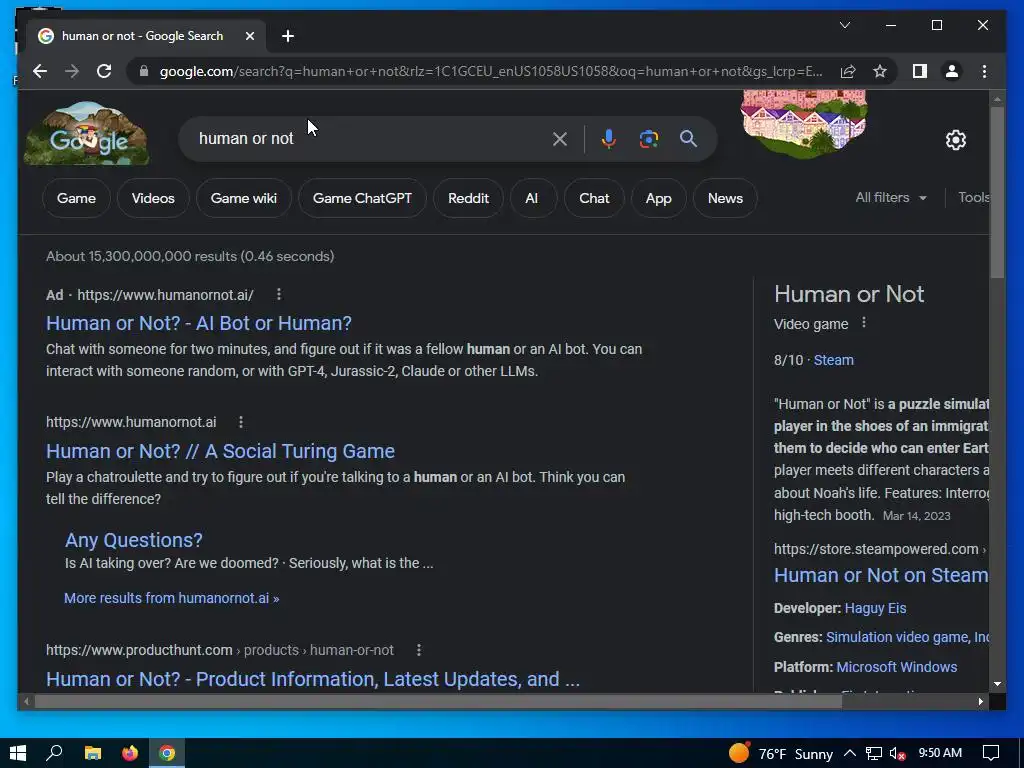This screenshot has width=1024, height=768.
Task: View site information lock icon
Action: pos(144,71)
